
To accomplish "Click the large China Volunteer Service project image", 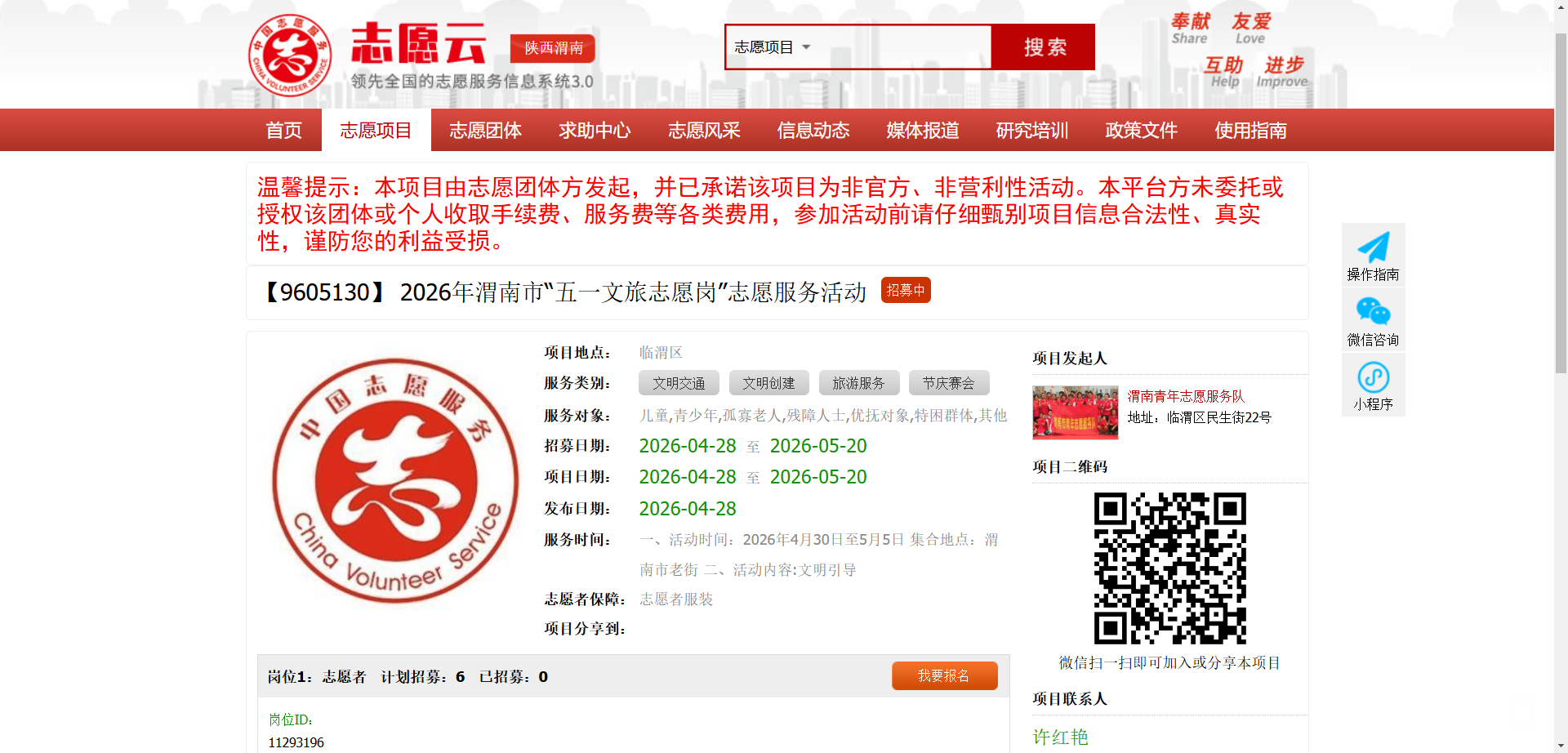I will pos(395,481).
